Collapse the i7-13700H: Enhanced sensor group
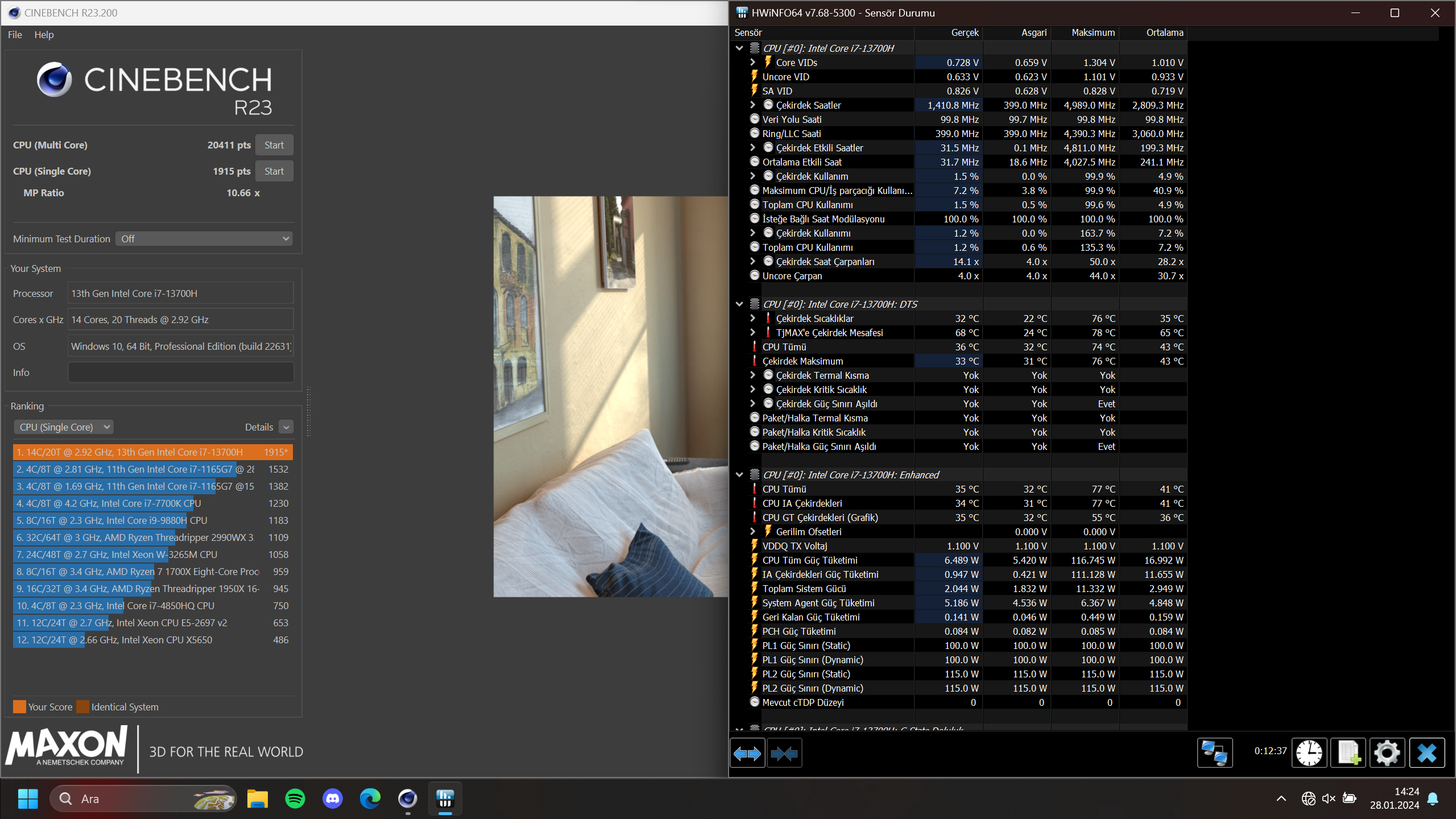Image resolution: width=1456 pixels, height=819 pixels. 739,475
